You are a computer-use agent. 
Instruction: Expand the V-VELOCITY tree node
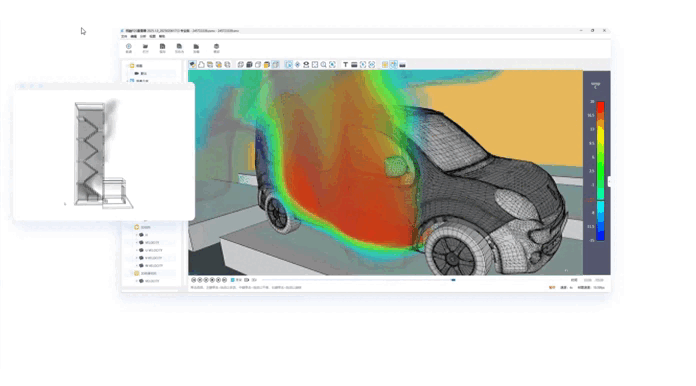tap(137, 258)
